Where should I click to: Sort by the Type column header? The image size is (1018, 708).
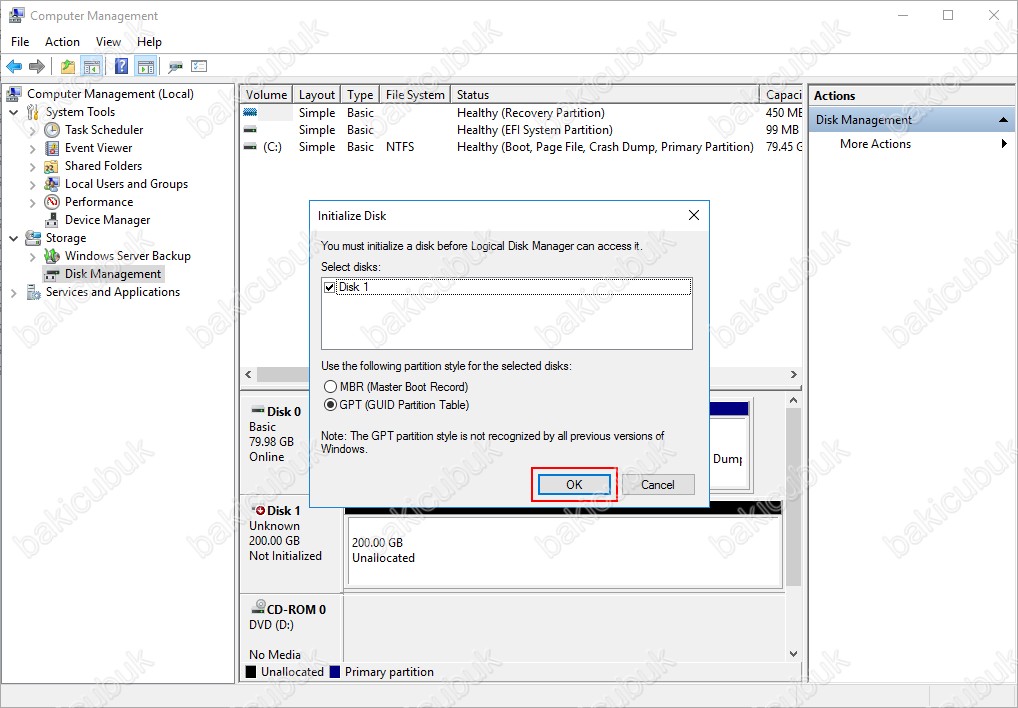360,95
